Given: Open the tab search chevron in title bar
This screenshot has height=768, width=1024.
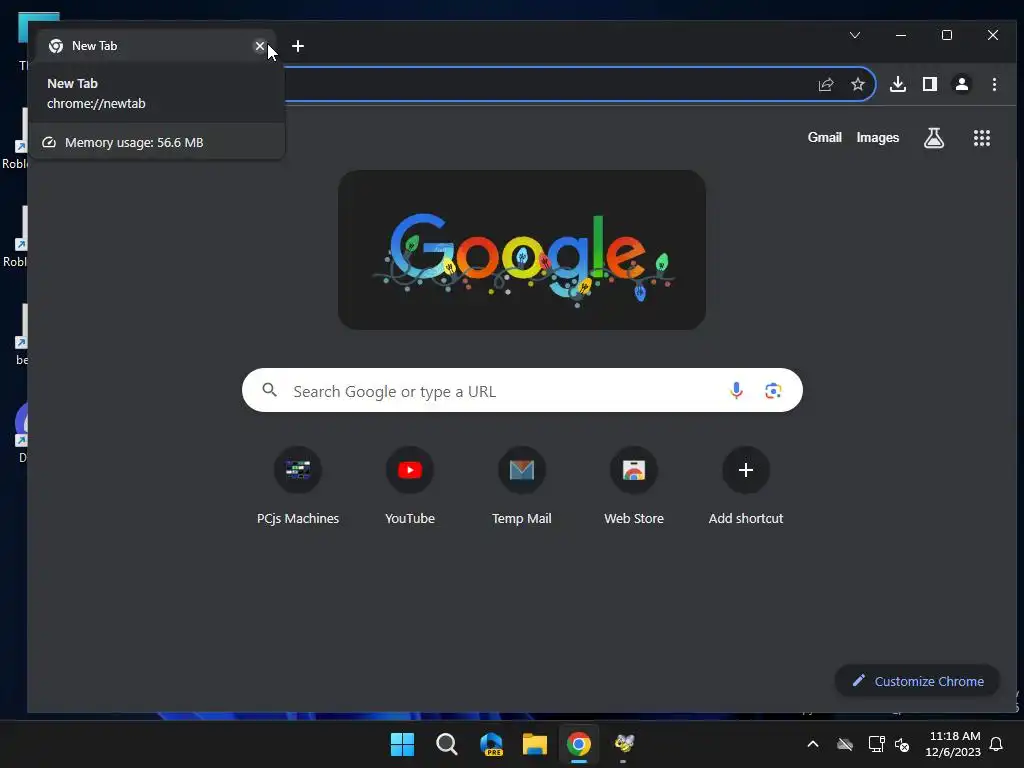Looking at the screenshot, I should tap(854, 35).
